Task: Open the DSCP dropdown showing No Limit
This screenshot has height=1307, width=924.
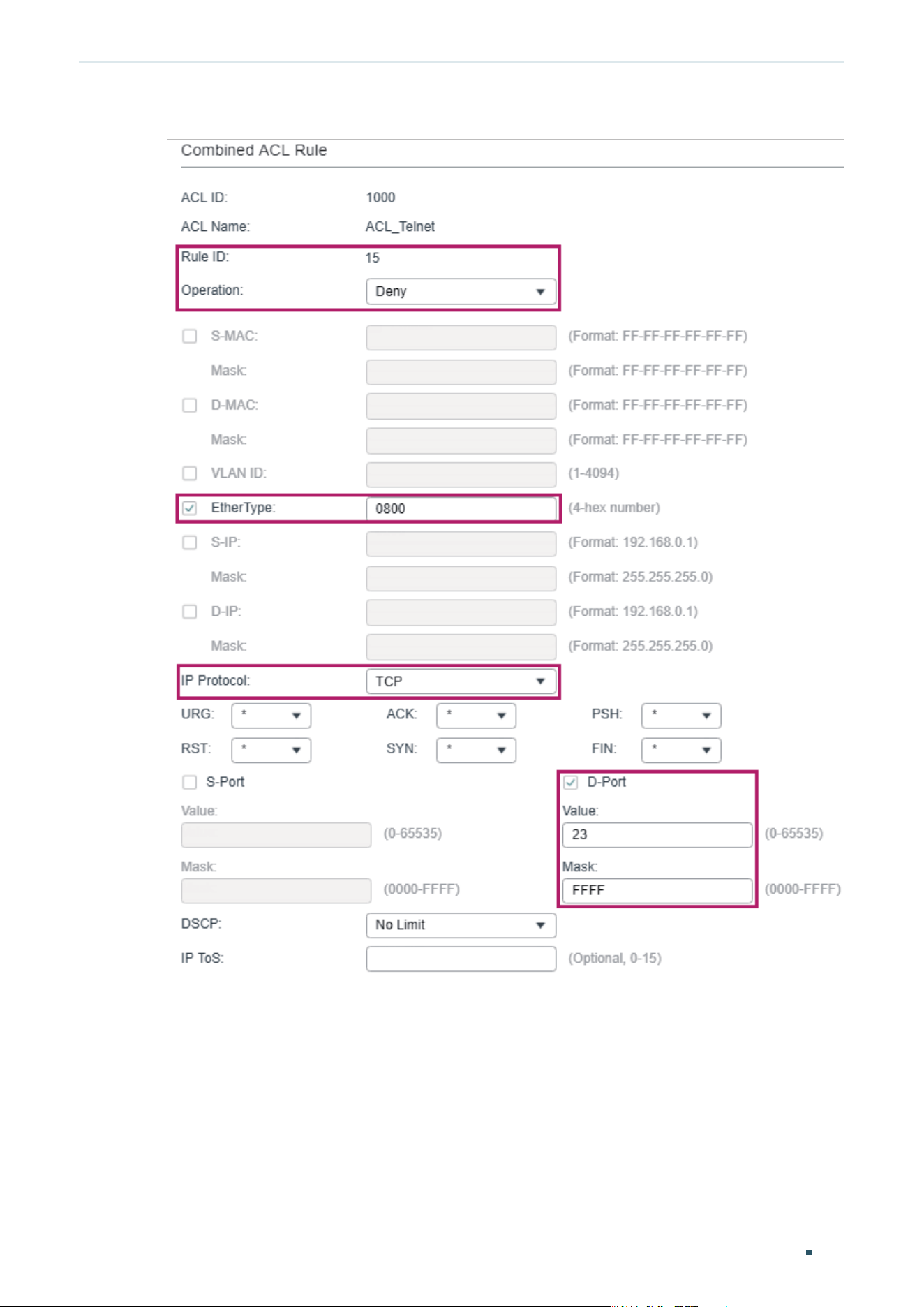Action: click(461, 925)
